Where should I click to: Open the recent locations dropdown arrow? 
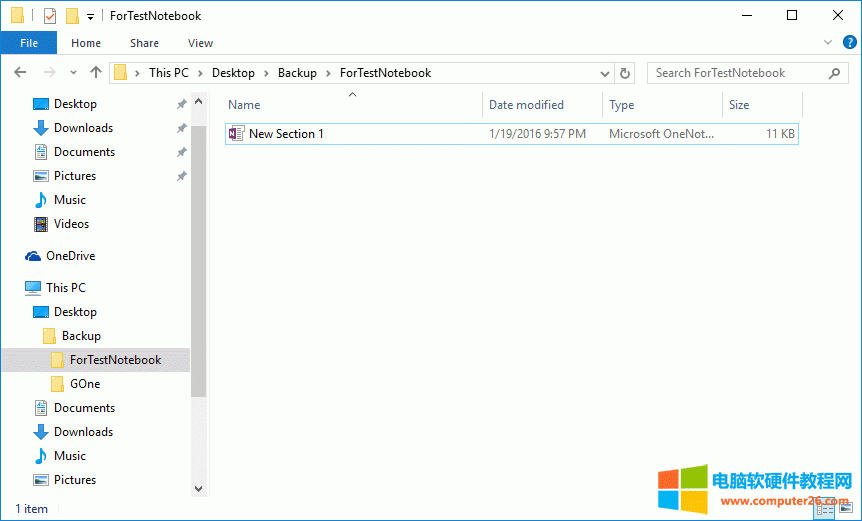[x=73, y=73]
